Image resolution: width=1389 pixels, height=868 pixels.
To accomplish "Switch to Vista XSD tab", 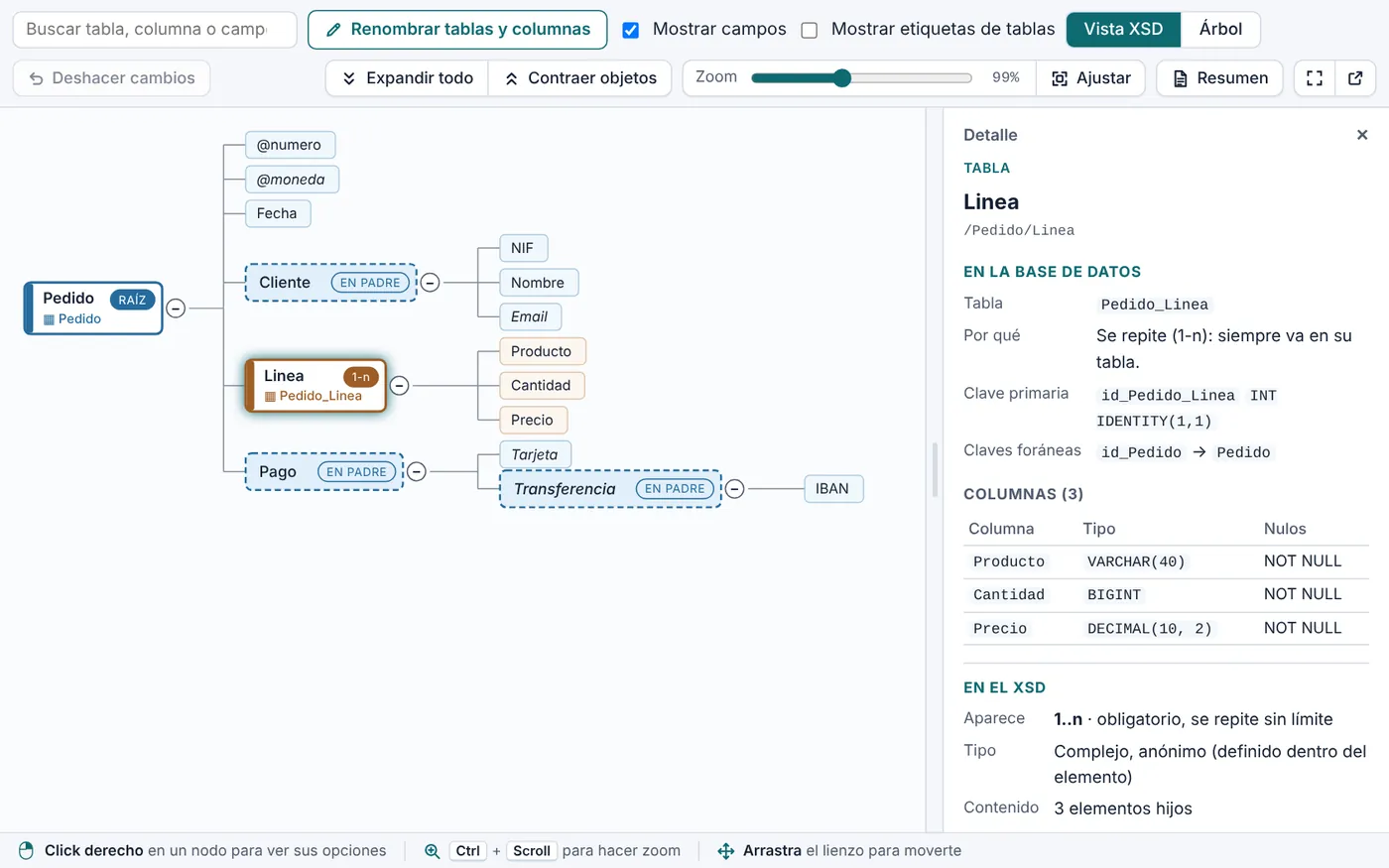I will (x=1123, y=30).
